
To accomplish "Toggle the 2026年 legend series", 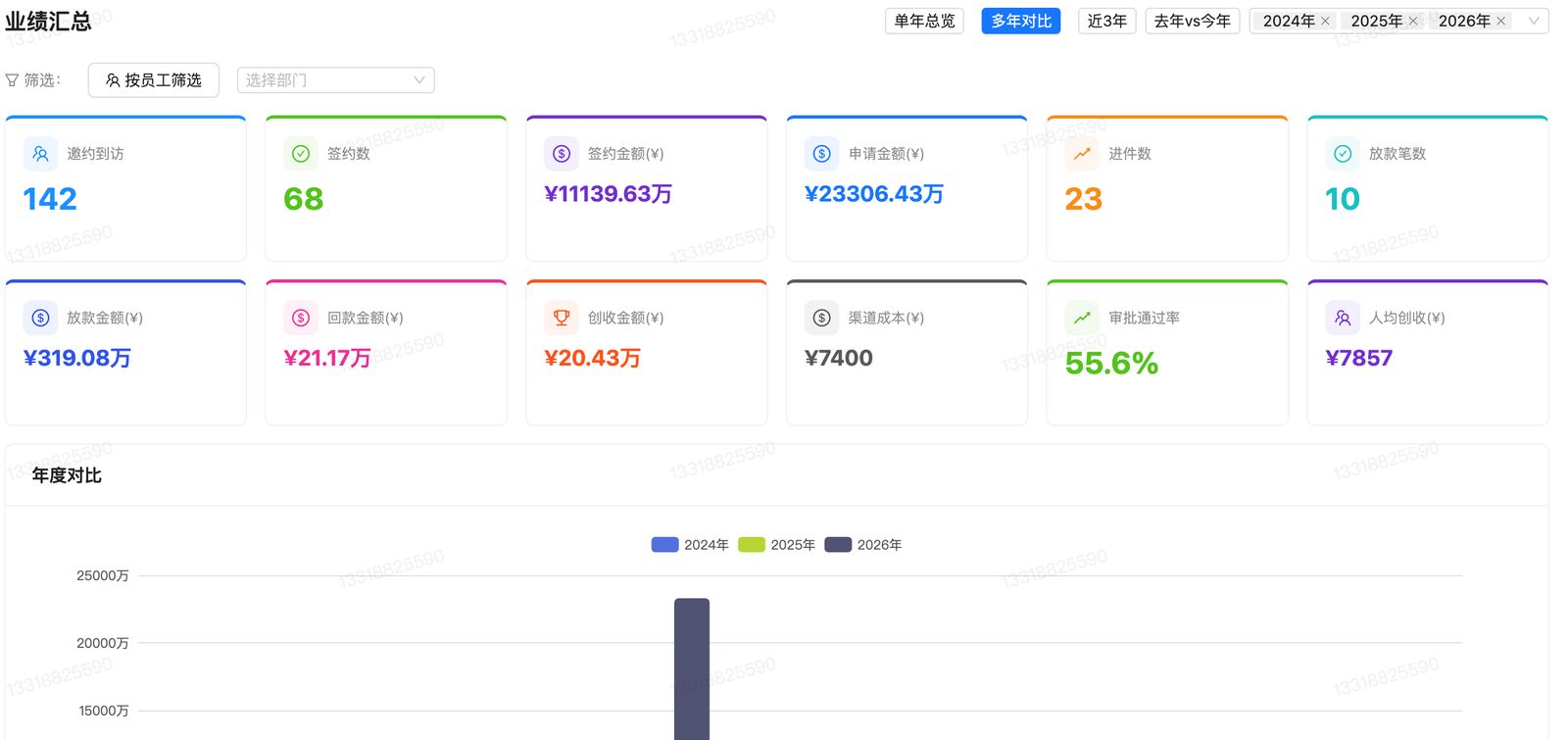I will [863, 545].
